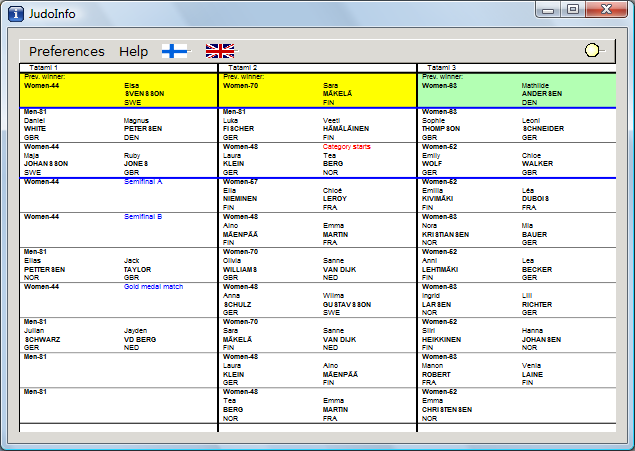Select the Tatami 2 column header
The height and width of the screenshot is (451, 635).
[242, 68]
